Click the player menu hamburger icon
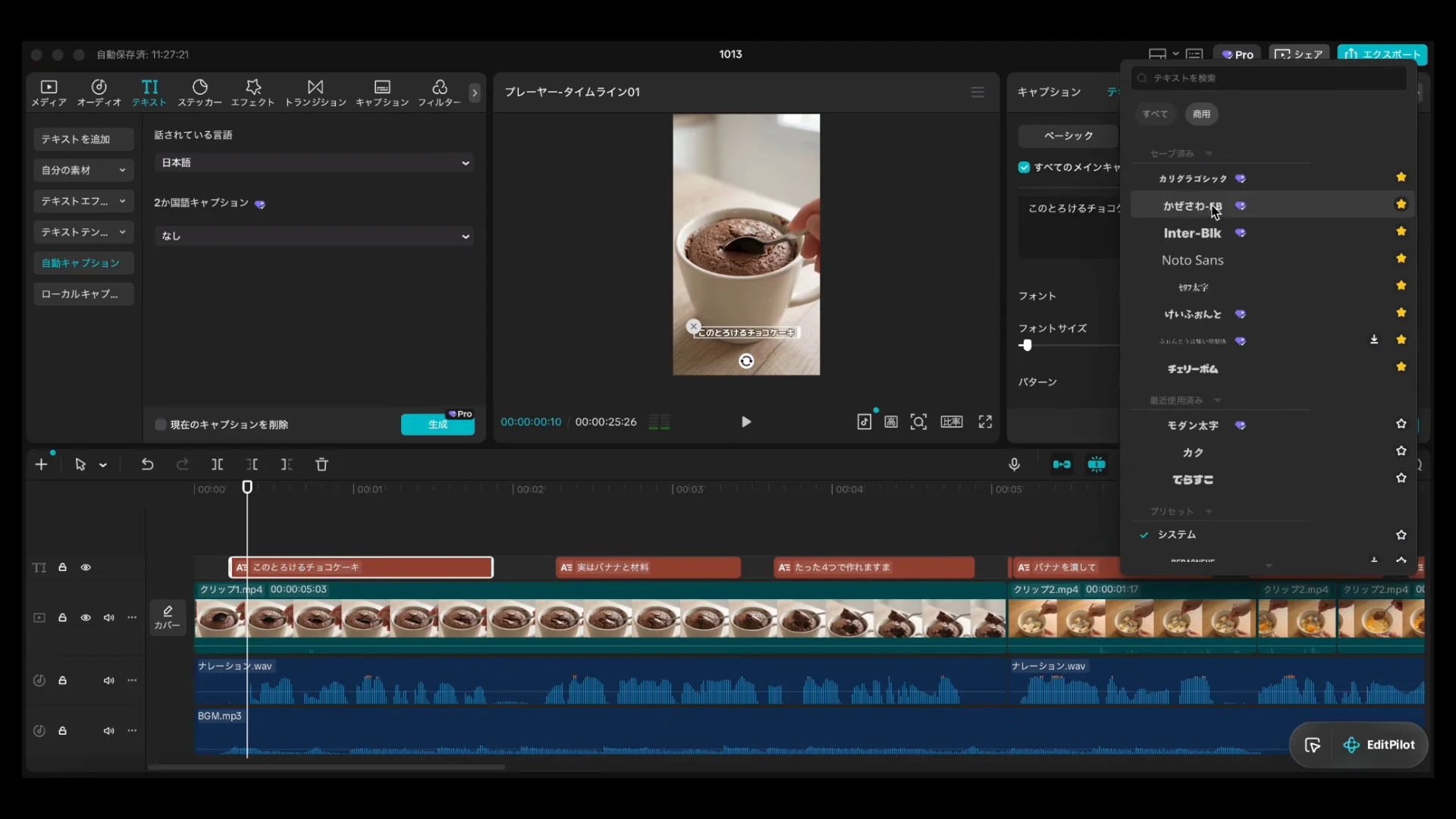Image resolution: width=1456 pixels, height=819 pixels. (977, 92)
